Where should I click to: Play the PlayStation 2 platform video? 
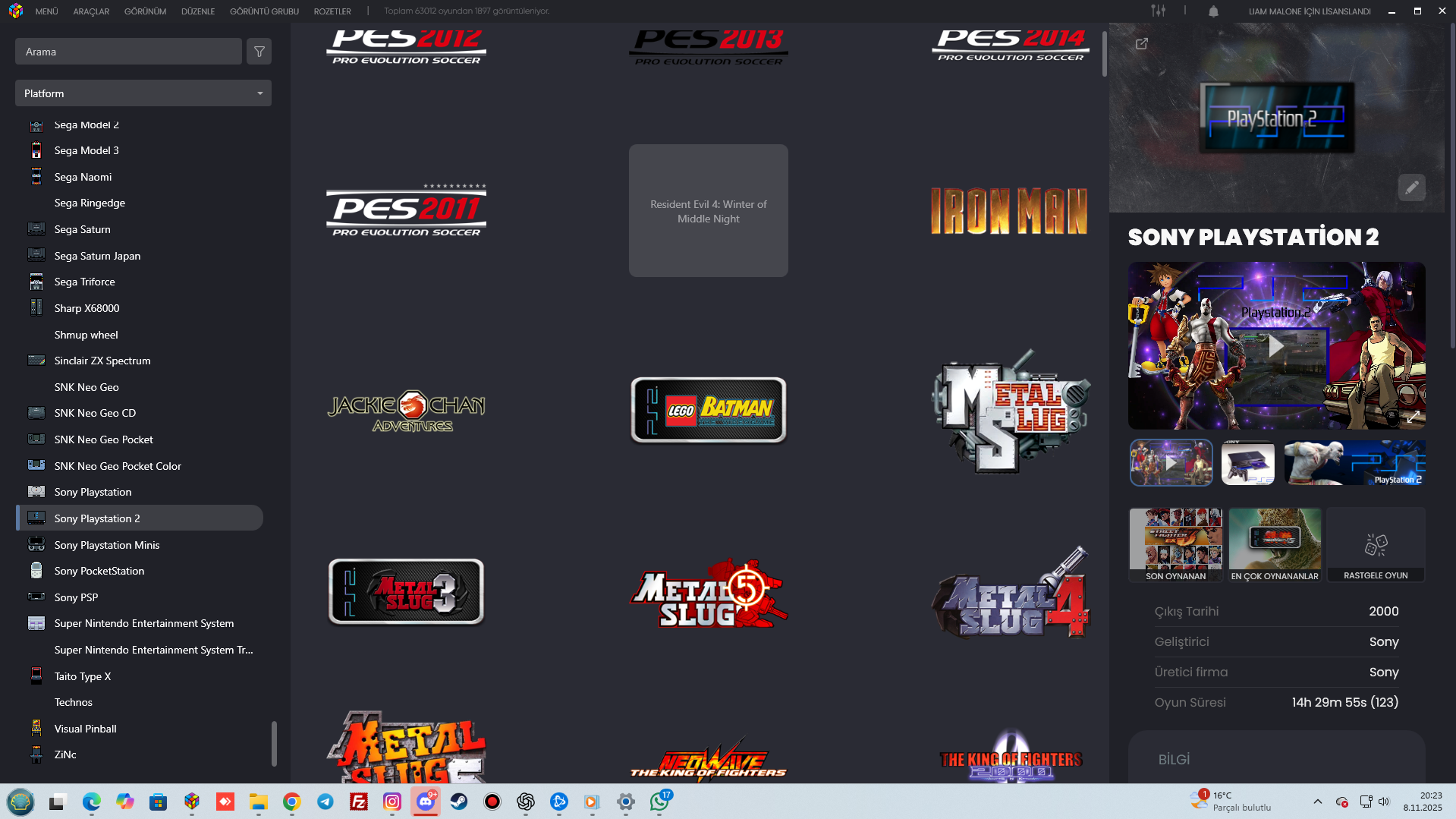(x=1276, y=346)
